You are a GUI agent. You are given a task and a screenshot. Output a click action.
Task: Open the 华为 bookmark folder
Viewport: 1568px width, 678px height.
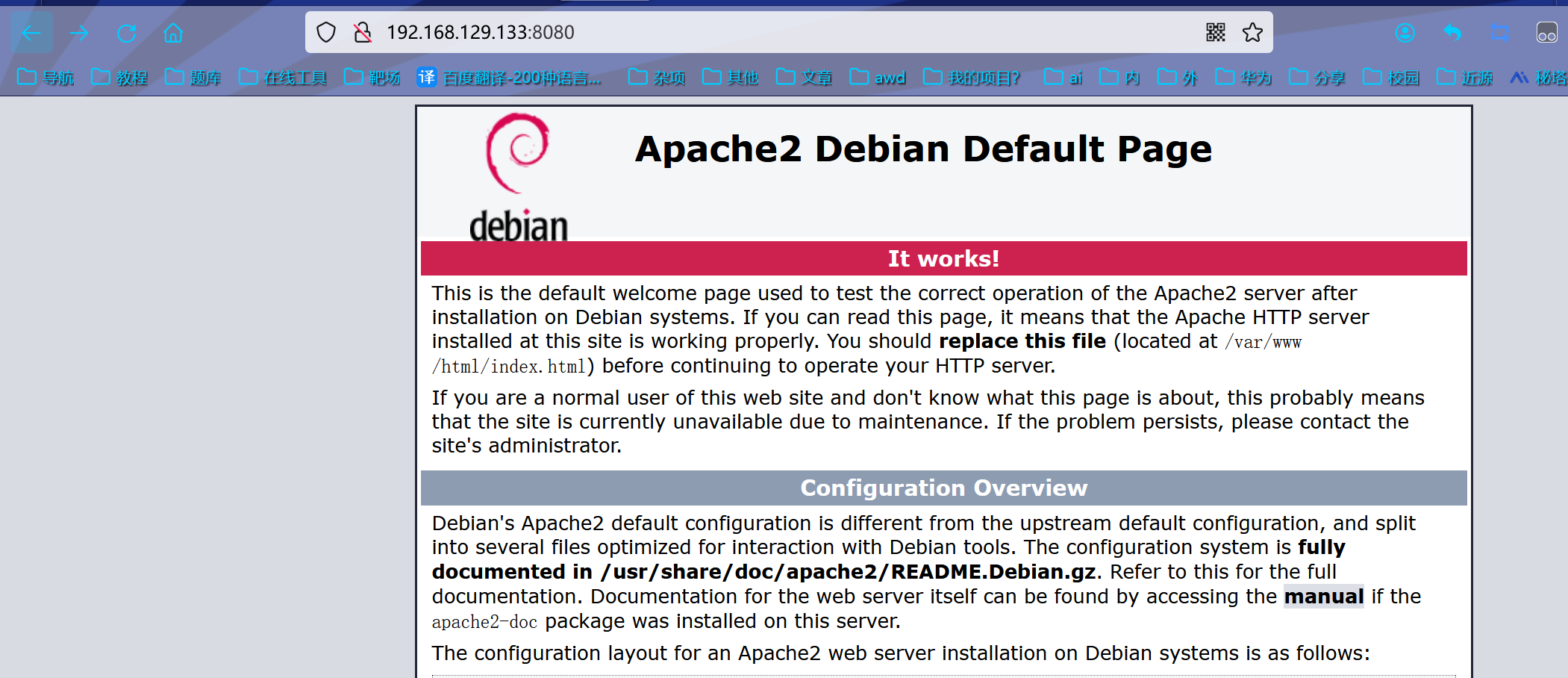1243,77
